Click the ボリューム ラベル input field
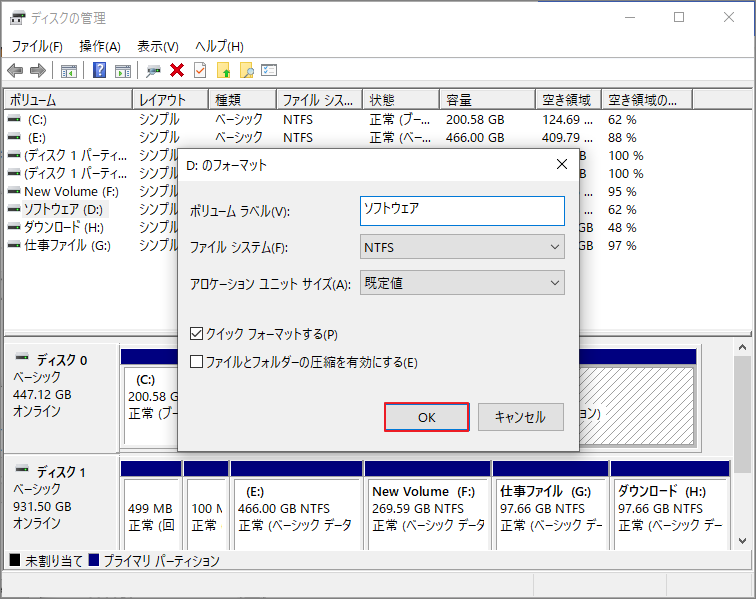Screen dimensions: 756x599 coord(462,211)
